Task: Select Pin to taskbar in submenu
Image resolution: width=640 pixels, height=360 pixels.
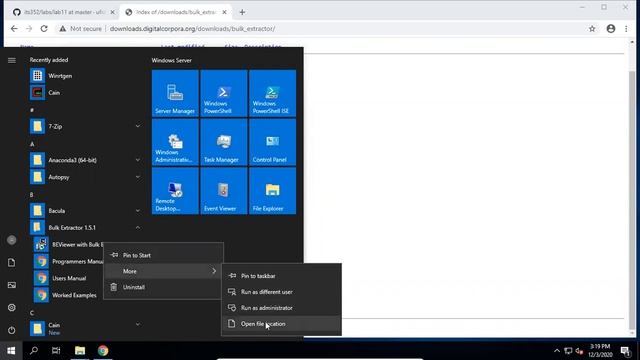Action: 282,276
